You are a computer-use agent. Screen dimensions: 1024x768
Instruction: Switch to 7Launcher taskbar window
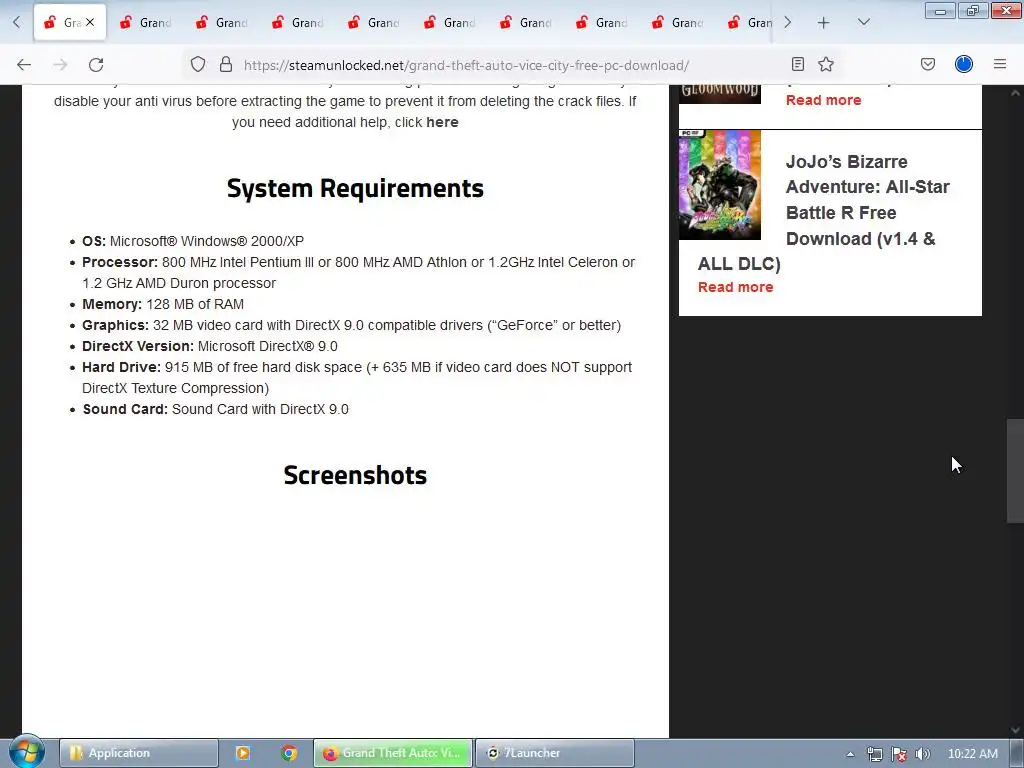pos(554,753)
